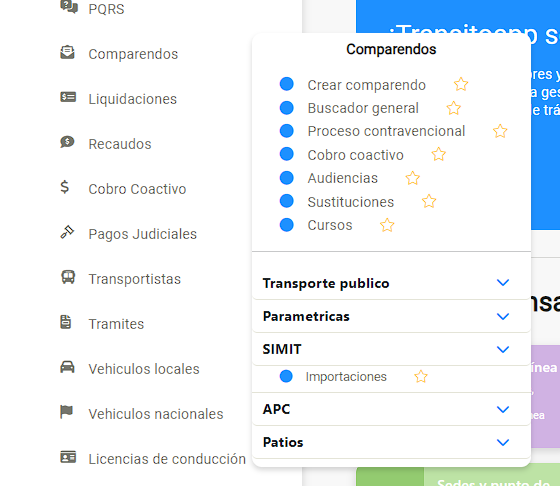The height and width of the screenshot is (486, 560).
Task: Click the Pagos Judiciales gavel icon
Action: (x=67, y=232)
